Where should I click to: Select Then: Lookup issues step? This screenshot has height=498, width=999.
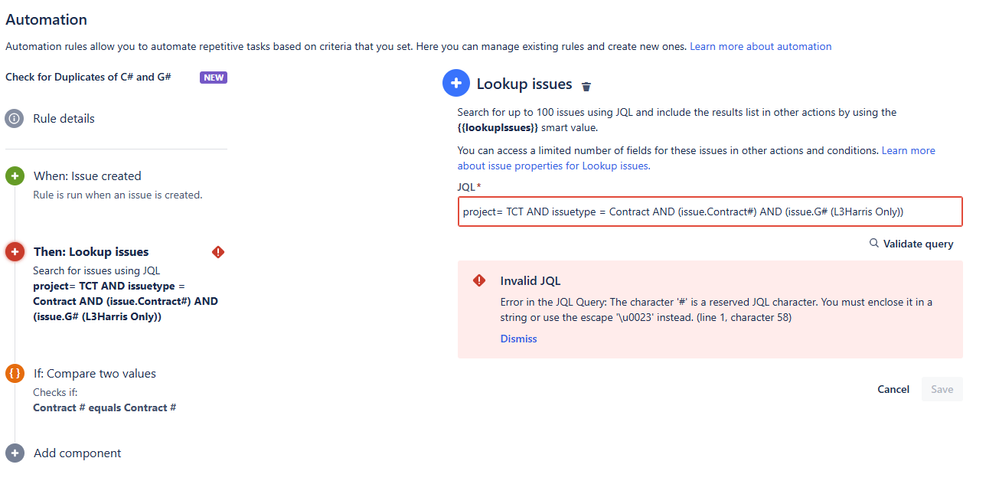91,252
